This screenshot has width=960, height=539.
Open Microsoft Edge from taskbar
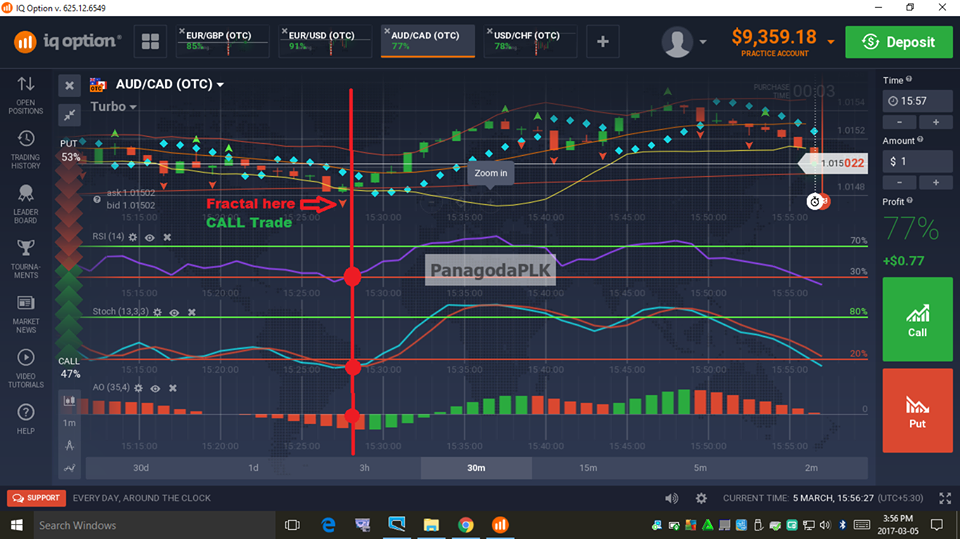(329, 525)
